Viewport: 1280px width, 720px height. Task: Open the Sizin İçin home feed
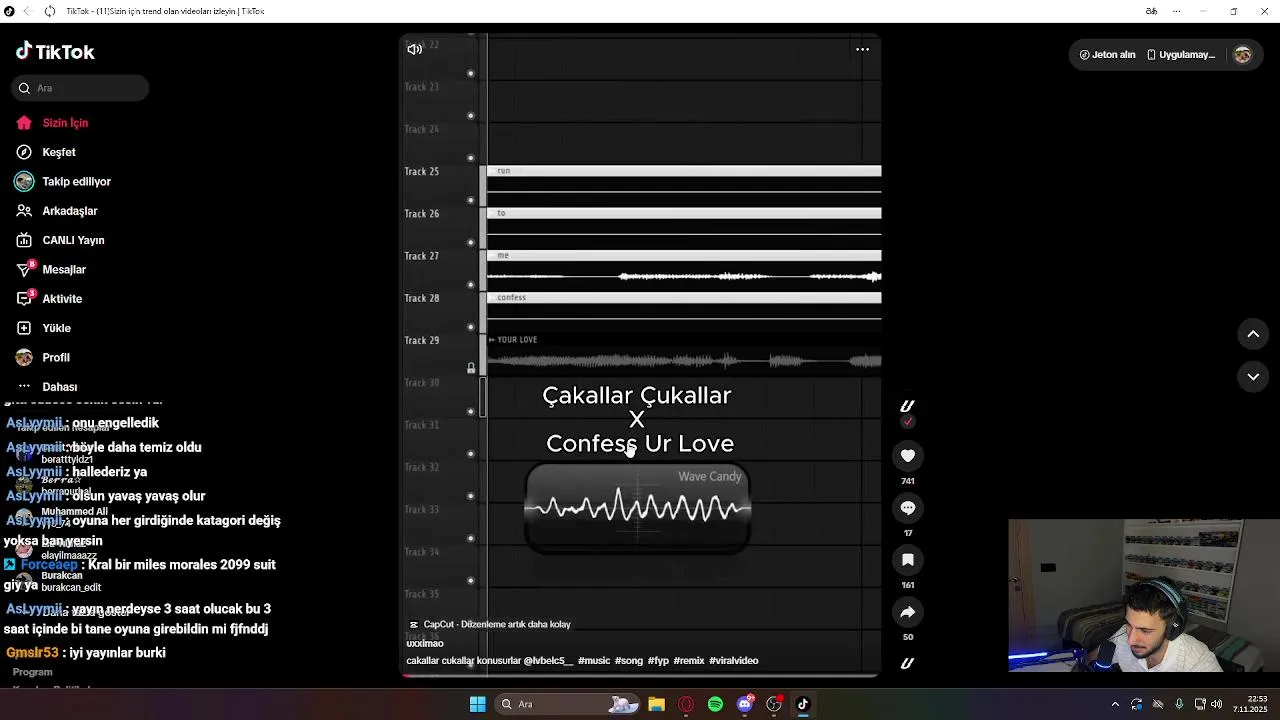(65, 123)
